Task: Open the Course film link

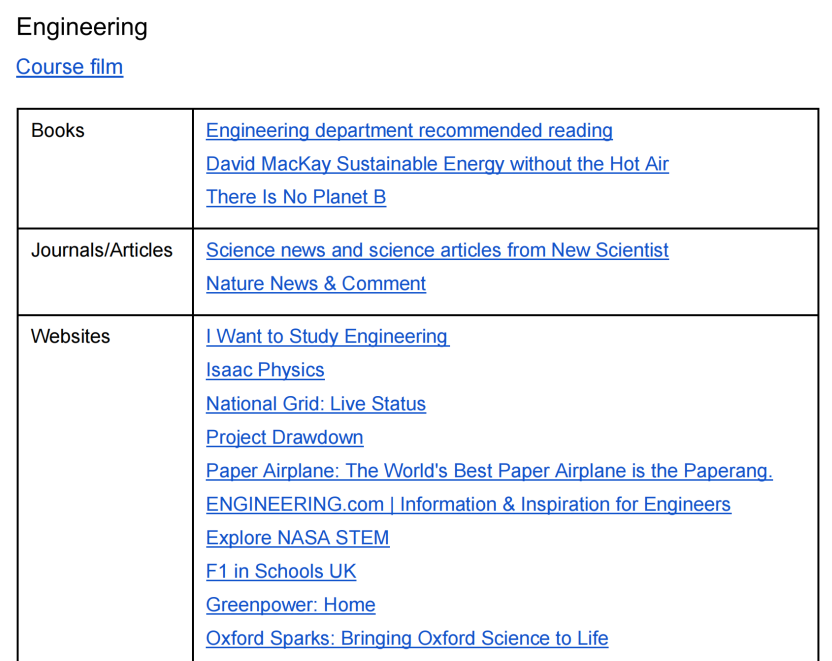Action: coord(70,67)
